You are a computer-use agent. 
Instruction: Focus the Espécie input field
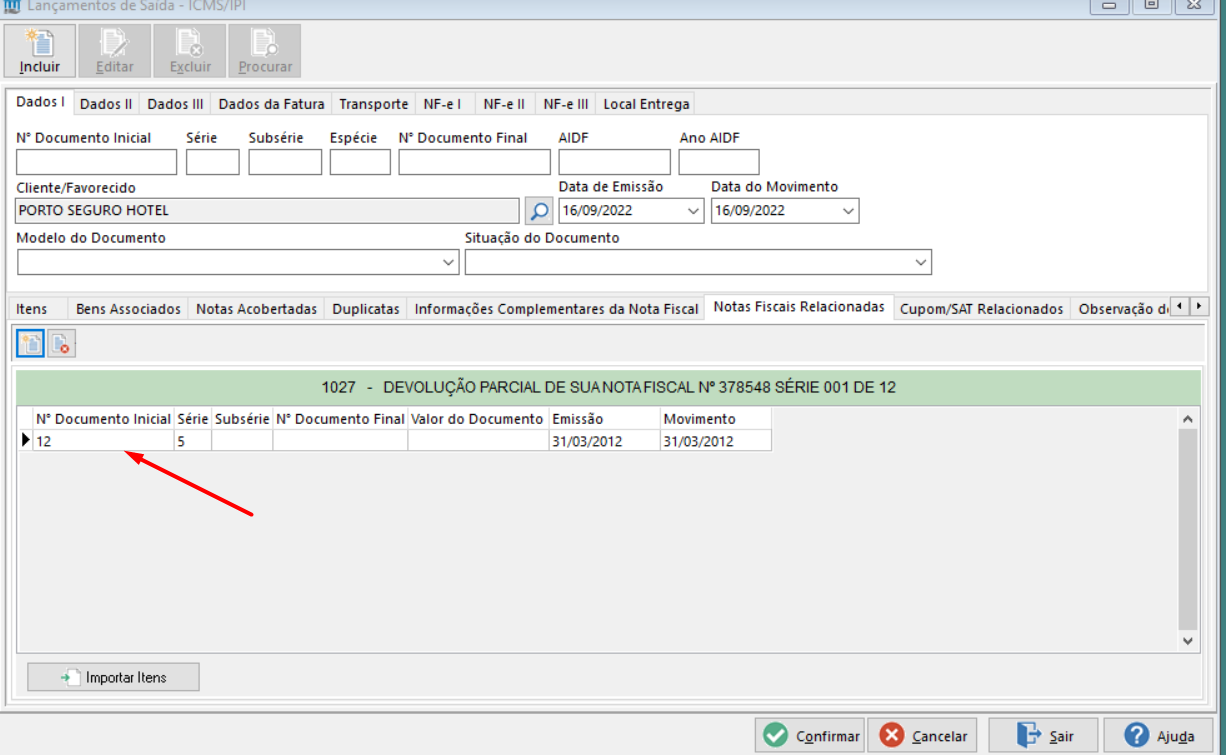tap(360, 162)
